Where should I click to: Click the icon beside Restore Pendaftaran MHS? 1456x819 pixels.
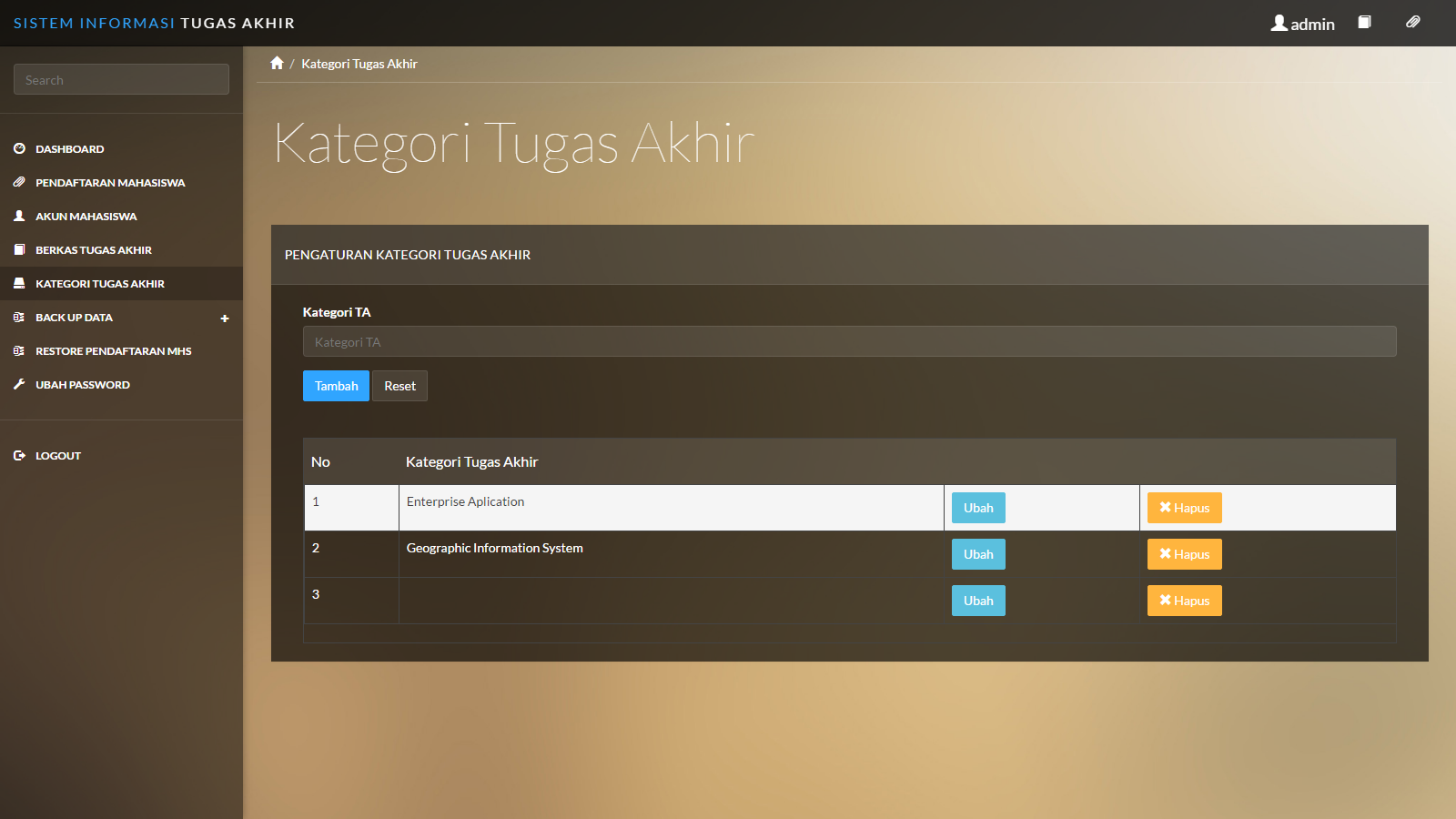coord(19,350)
